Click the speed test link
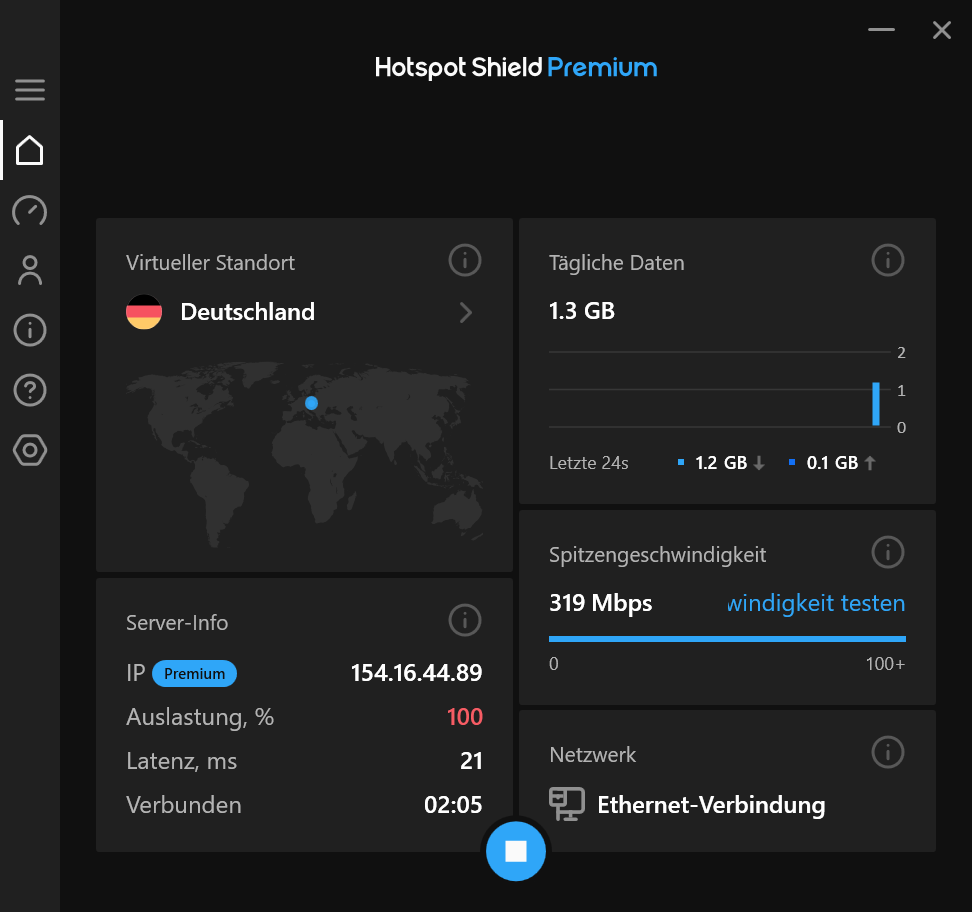The image size is (972, 912). pyautogui.click(x=816, y=603)
